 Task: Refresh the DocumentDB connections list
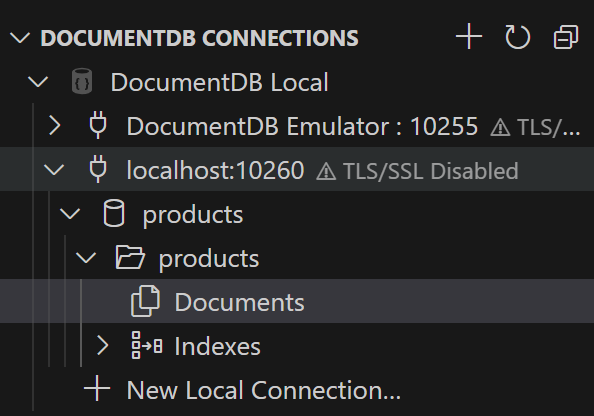pos(517,37)
